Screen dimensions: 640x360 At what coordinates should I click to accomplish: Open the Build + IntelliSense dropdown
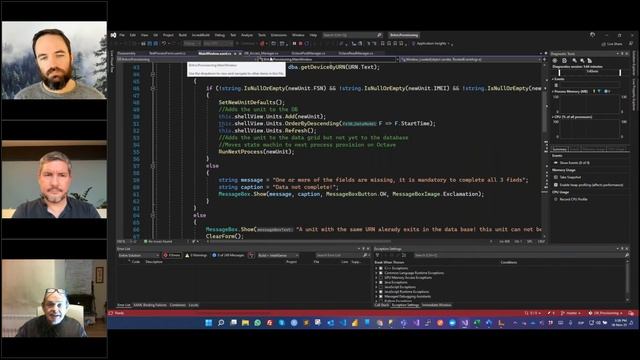[x=278, y=255]
